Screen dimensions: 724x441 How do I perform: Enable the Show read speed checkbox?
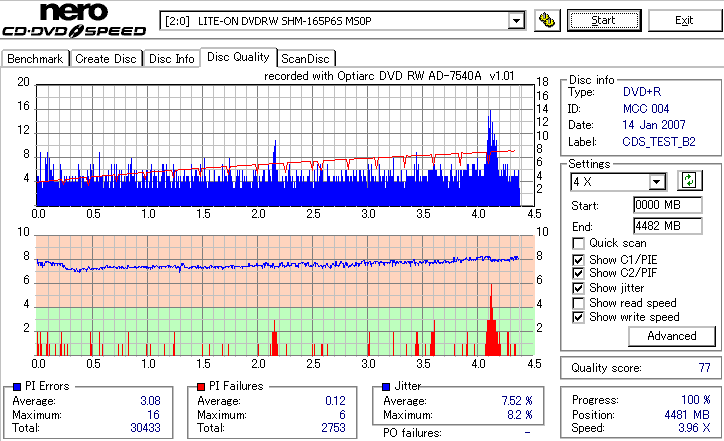[x=578, y=303]
